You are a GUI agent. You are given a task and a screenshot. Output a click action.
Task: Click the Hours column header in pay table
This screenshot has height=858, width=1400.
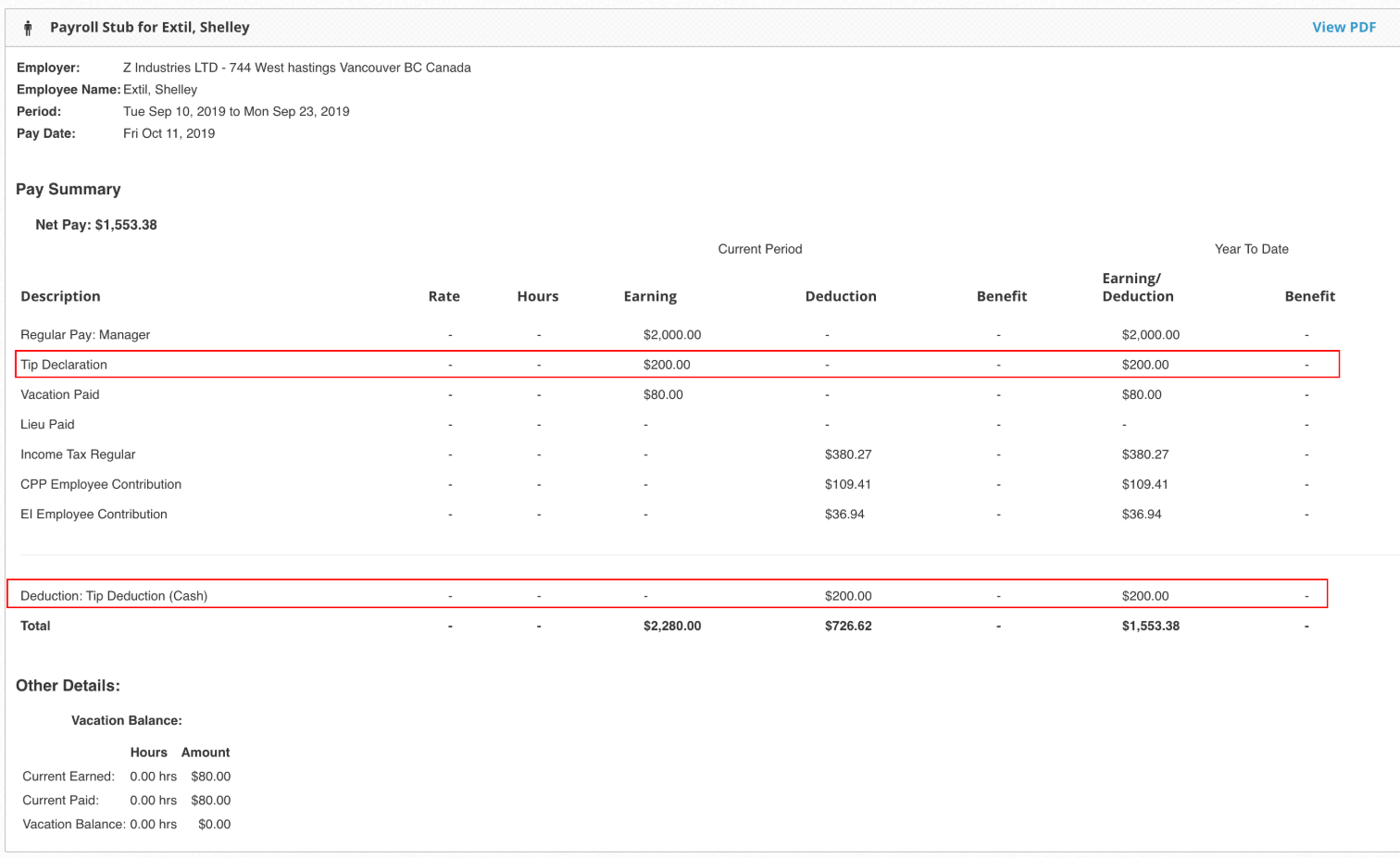pyautogui.click(x=538, y=296)
